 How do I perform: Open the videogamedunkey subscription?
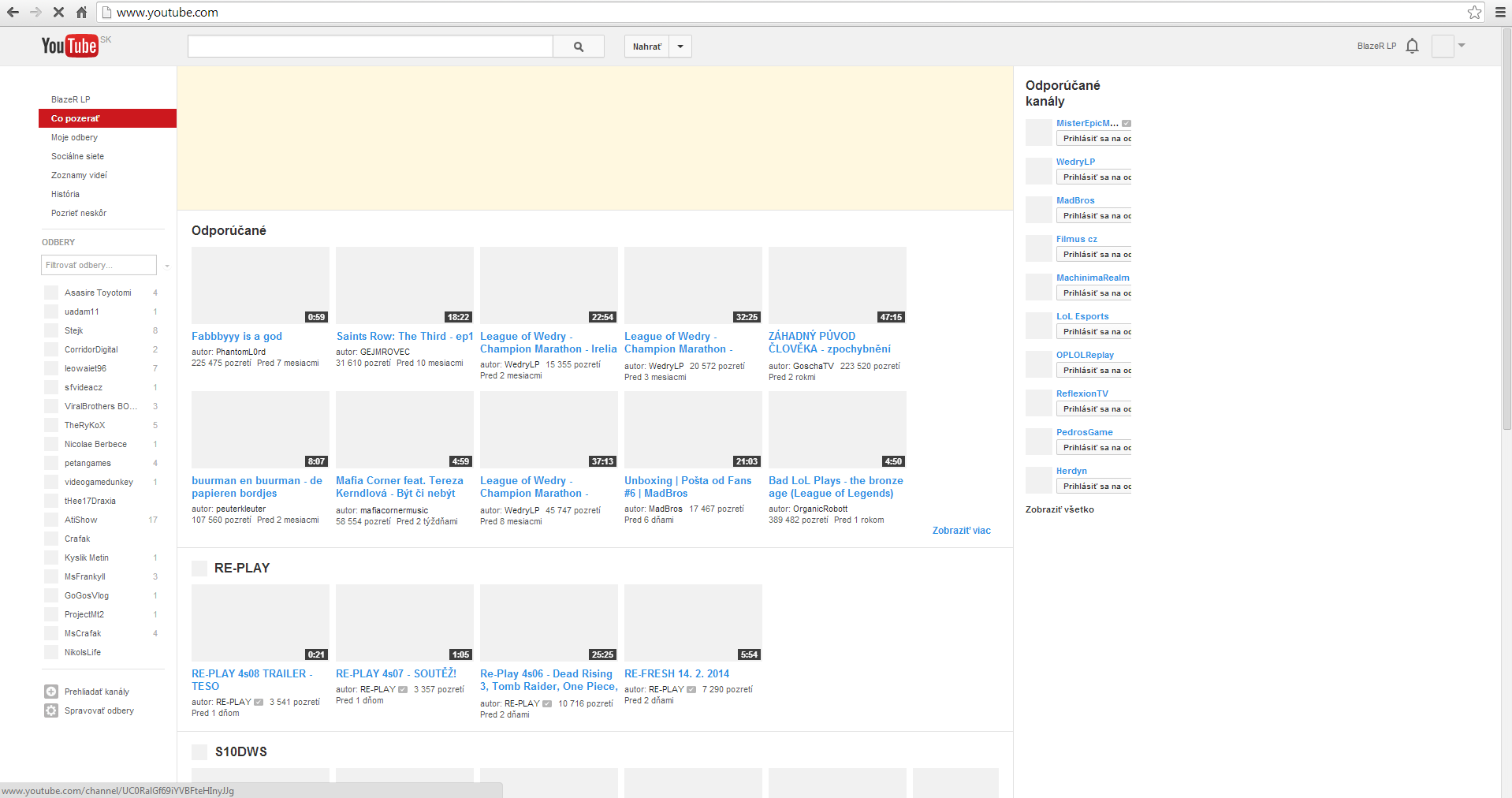click(x=99, y=482)
